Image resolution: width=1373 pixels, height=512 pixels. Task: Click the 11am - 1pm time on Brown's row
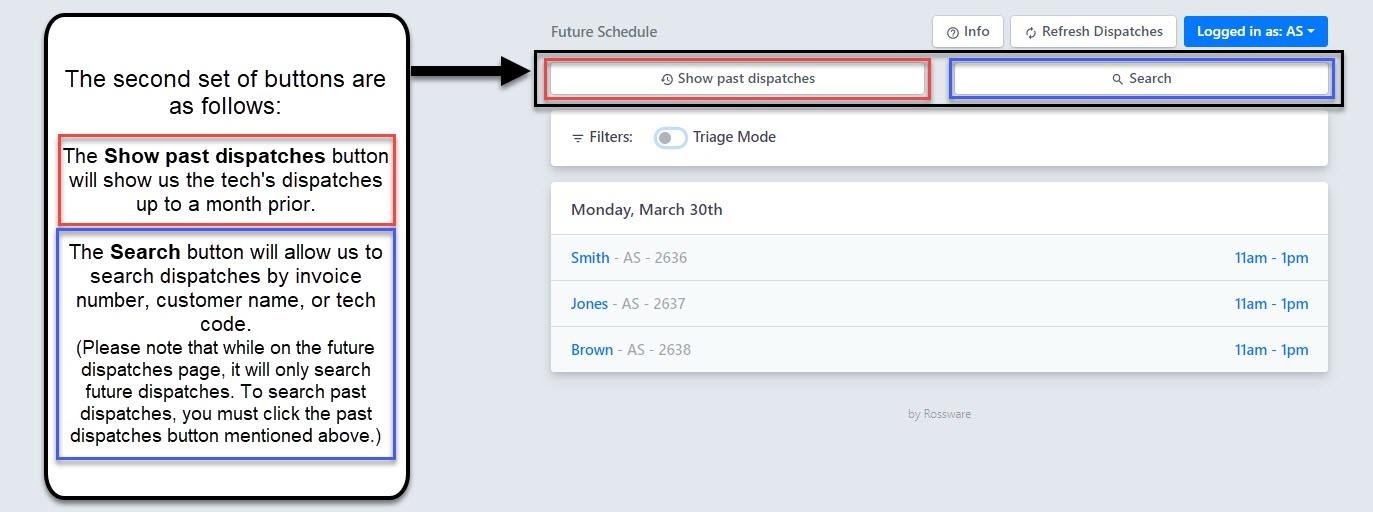1271,350
